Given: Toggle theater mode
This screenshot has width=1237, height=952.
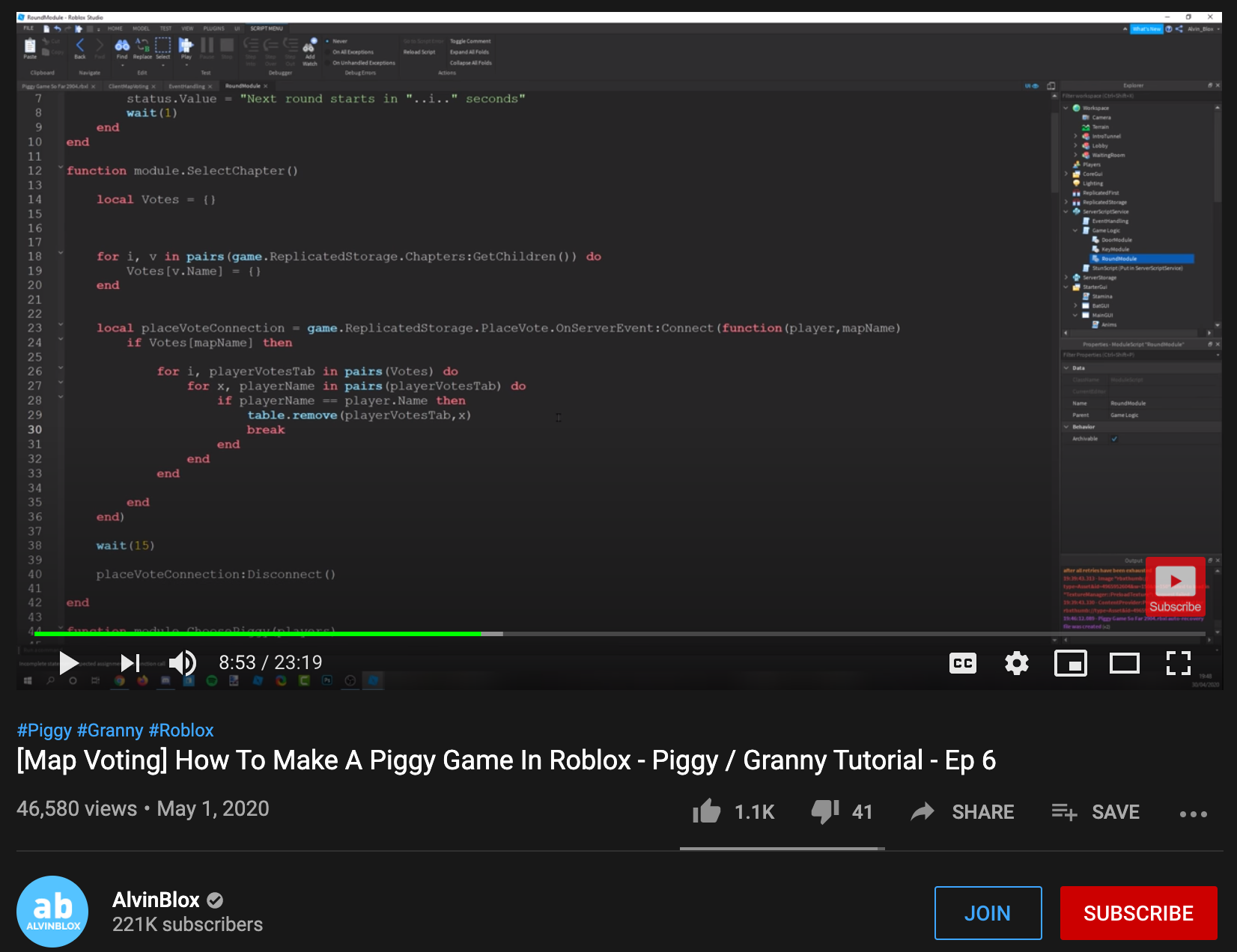Looking at the screenshot, I should [1125, 663].
